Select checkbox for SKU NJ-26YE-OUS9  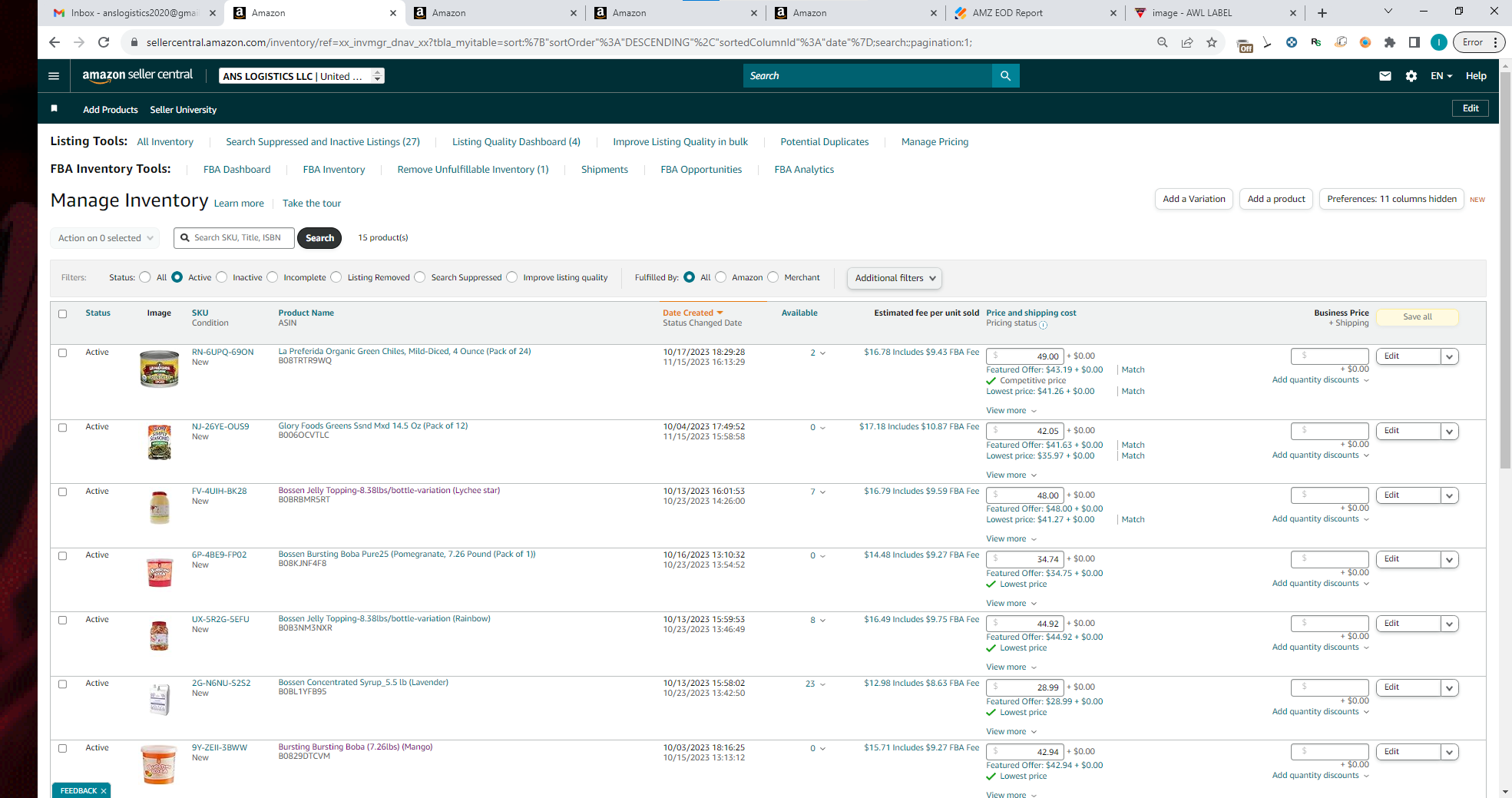point(63,427)
